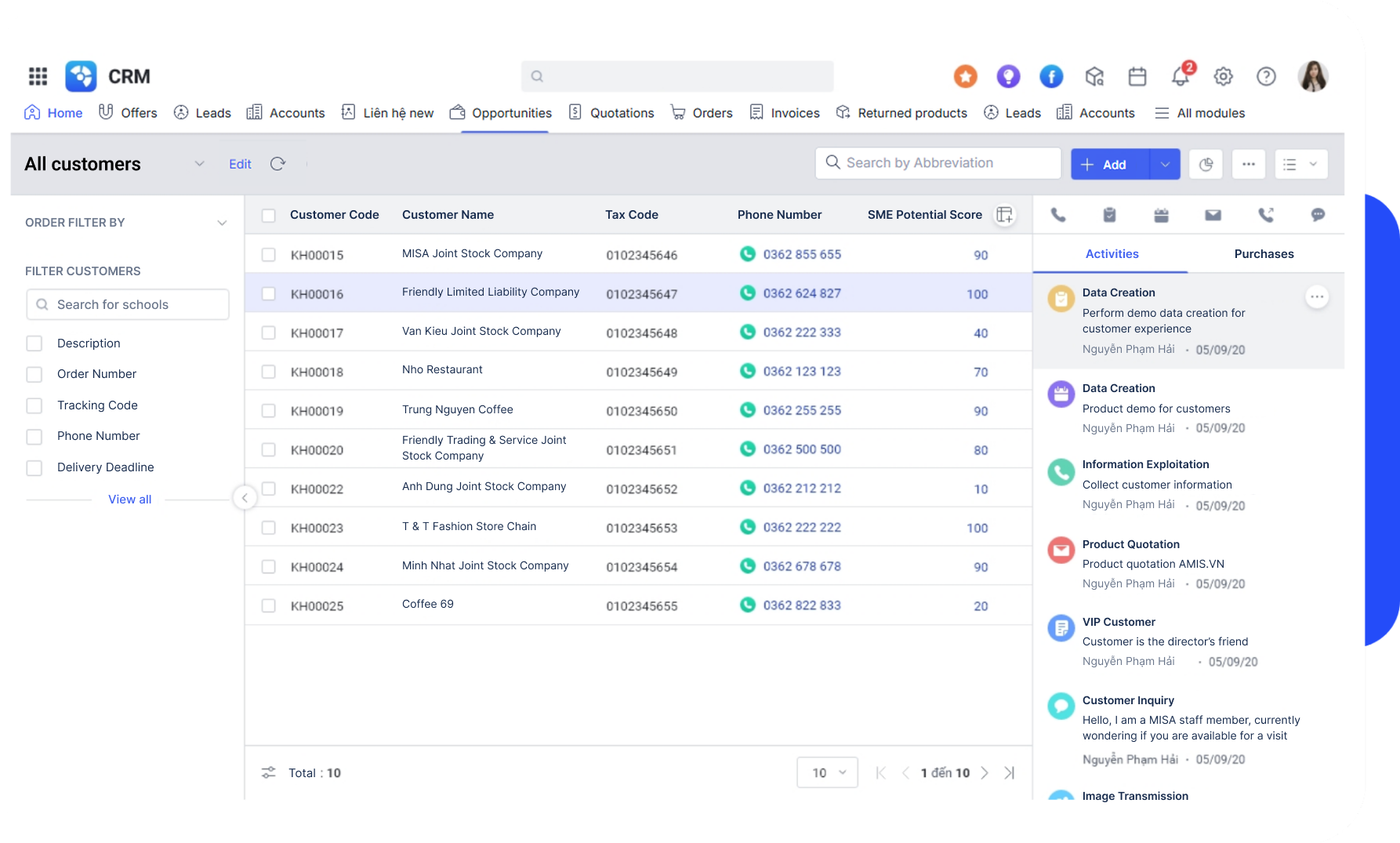The image size is (1400, 843).
Task: Tick the checkbox for row KH00016
Action: click(x=269, y=293)
